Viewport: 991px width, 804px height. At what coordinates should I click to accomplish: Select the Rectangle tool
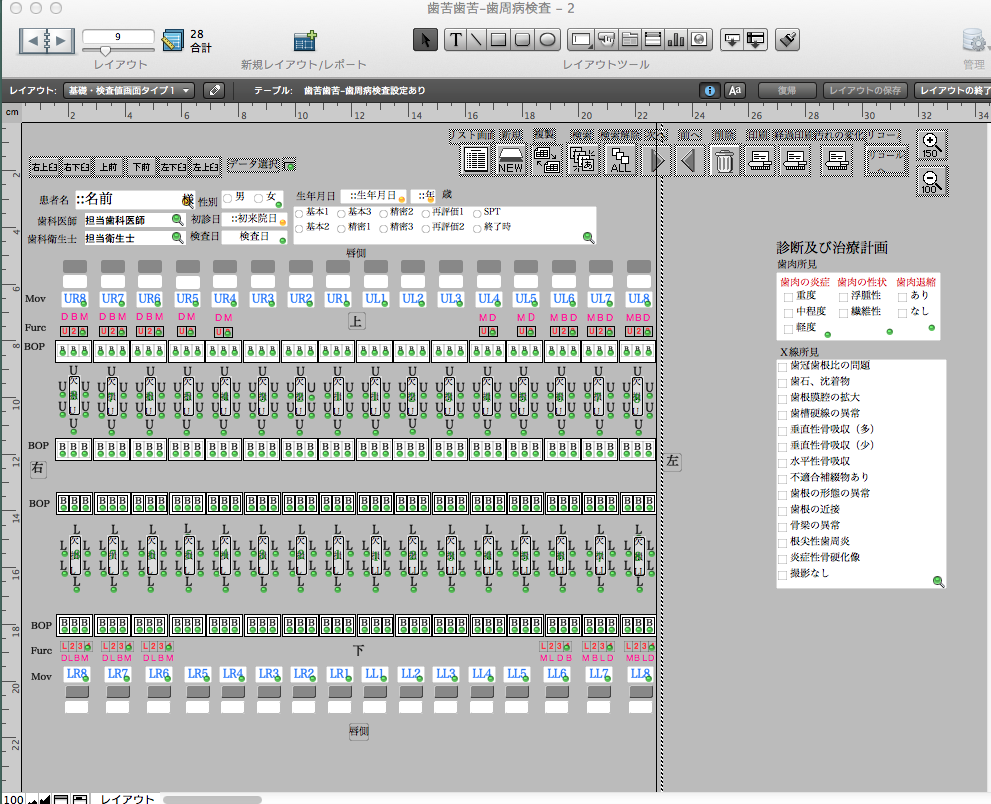pyautogui.click(x=499, y=40)
